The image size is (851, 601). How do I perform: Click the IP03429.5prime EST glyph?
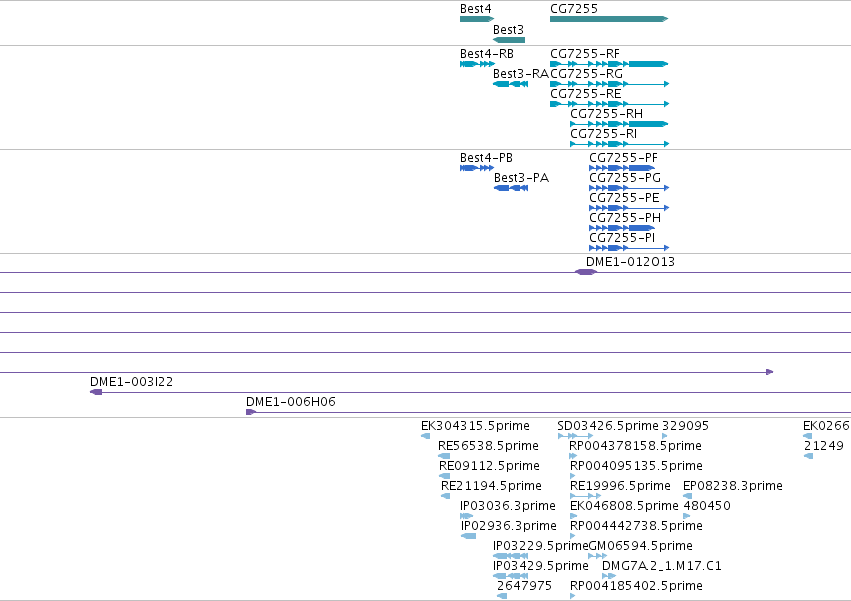pos(511,576)
